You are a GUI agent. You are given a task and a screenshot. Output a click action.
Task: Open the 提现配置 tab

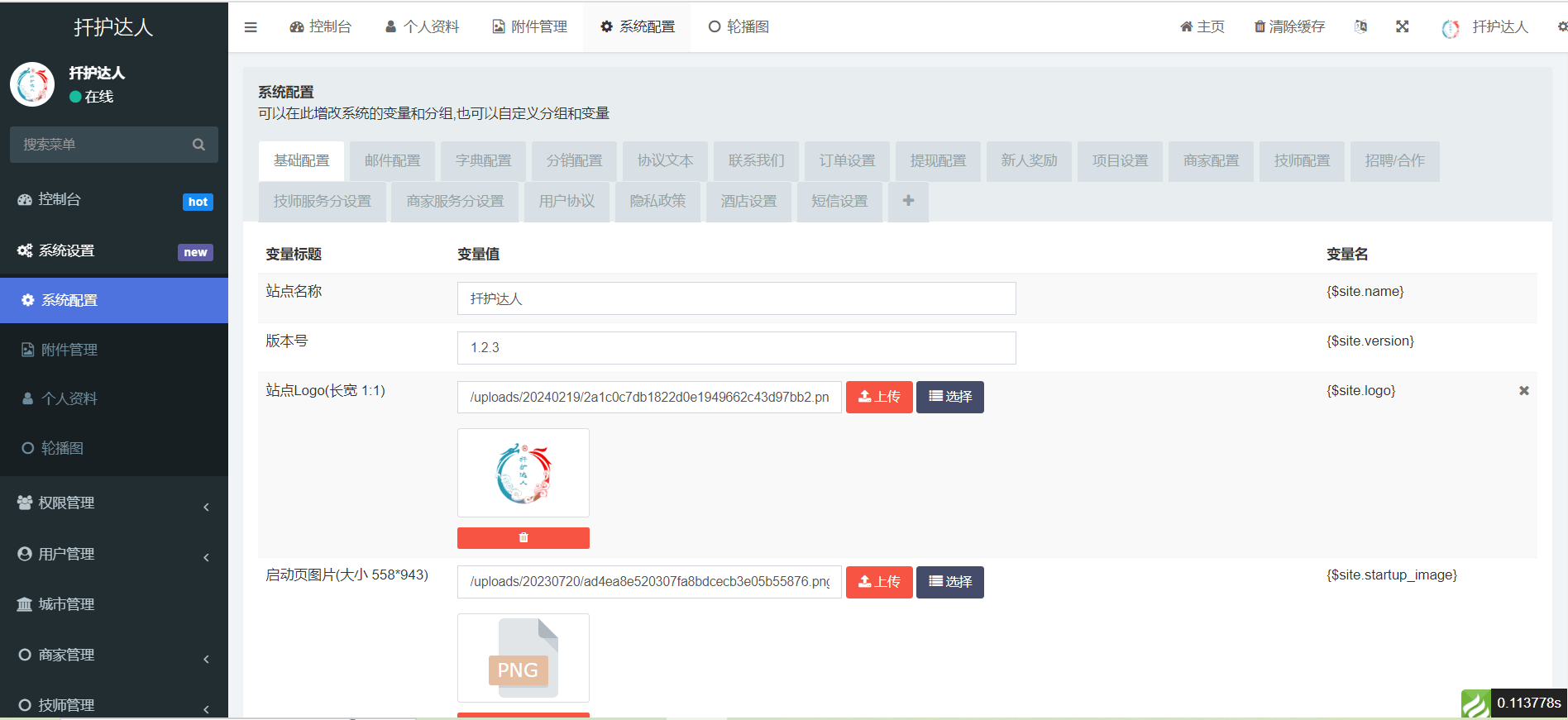938,161
